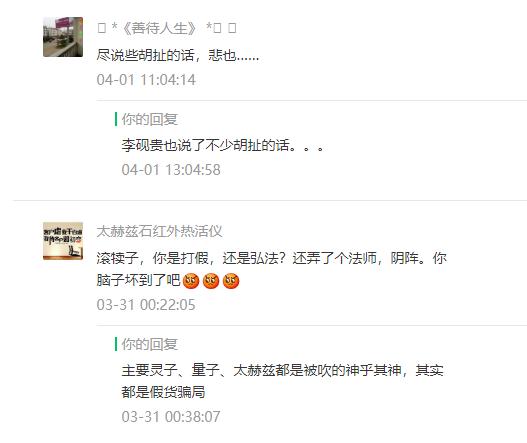Screen dimensions: 527x443
Task: Click the username 太赫兹石红外热活仪
Action: click(x=159, y=231)
